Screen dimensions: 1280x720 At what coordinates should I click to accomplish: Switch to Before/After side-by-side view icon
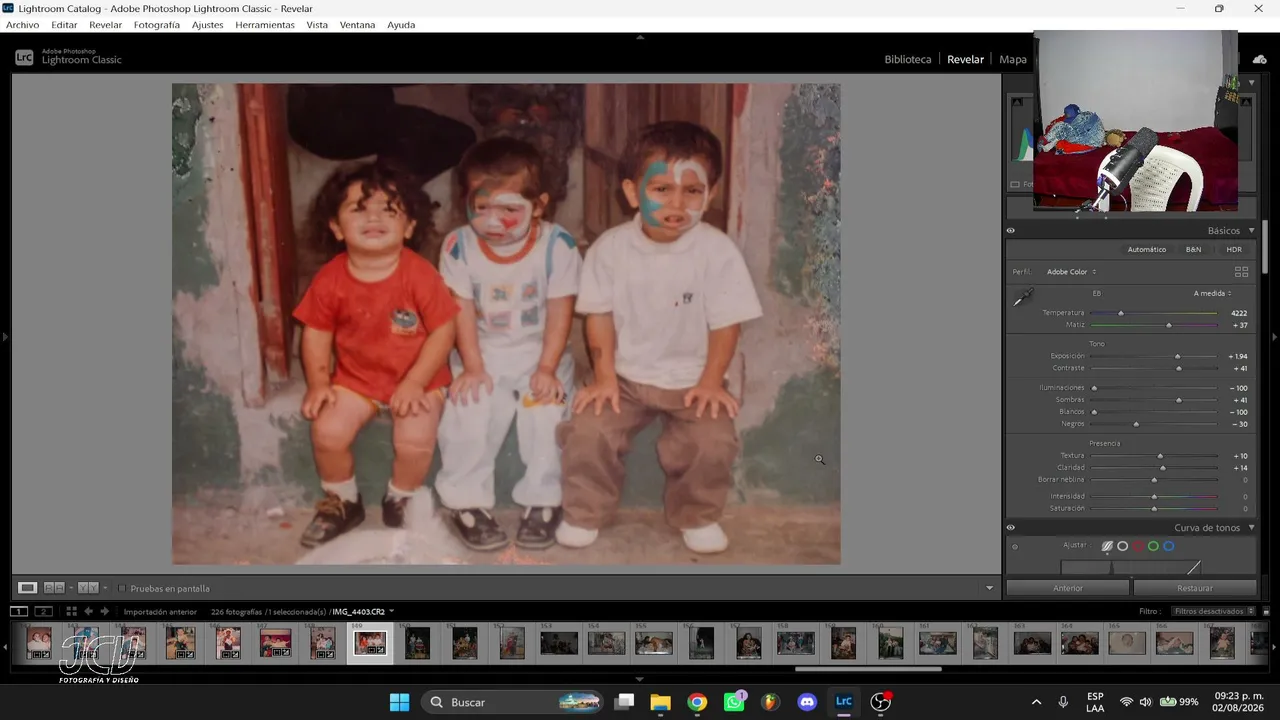click(54, 588)
